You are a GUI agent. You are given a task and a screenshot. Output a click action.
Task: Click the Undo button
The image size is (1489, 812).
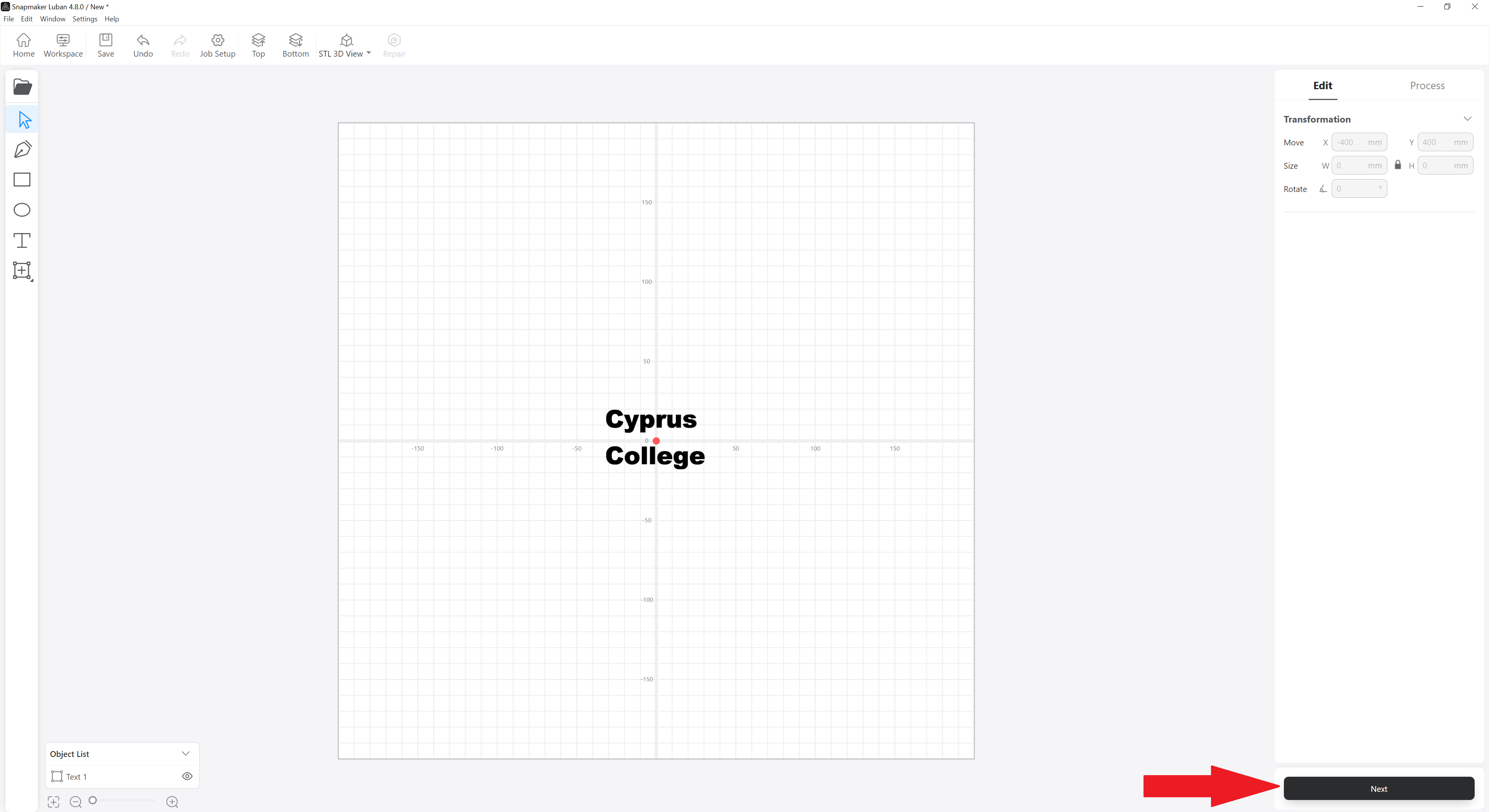pos(143,45)
